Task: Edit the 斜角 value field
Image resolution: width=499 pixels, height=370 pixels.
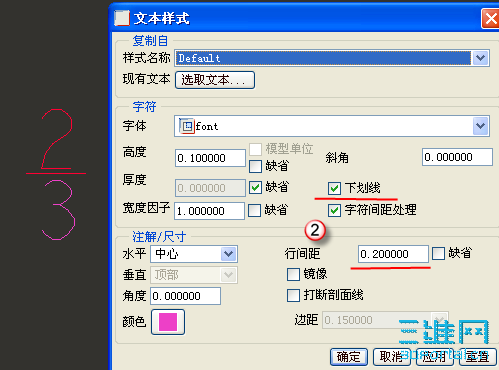Action: point(457,157)
